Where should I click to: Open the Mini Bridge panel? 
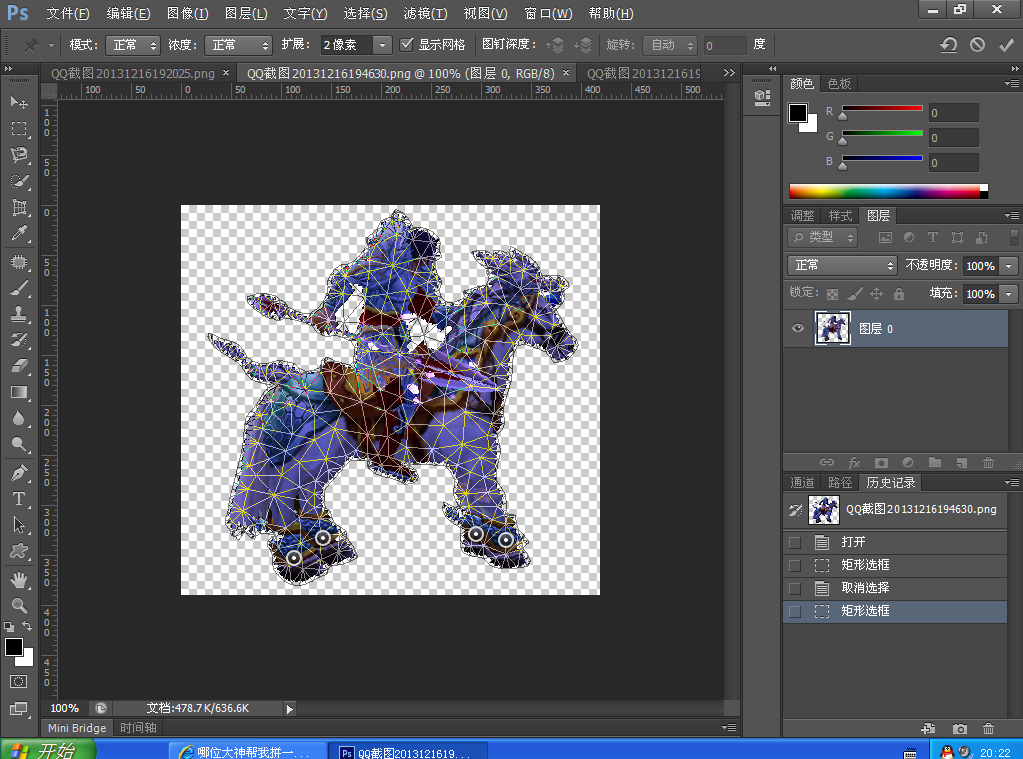click(77, 728)
